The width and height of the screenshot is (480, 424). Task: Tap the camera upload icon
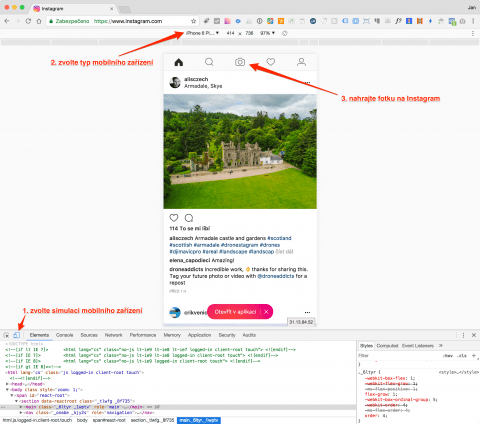tap(240, 62)
